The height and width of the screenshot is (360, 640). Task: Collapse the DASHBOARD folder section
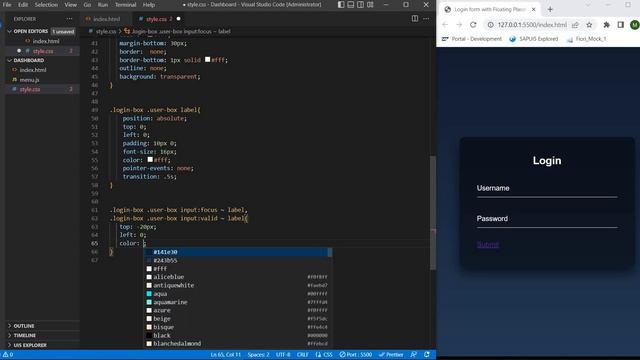point(41,60)
